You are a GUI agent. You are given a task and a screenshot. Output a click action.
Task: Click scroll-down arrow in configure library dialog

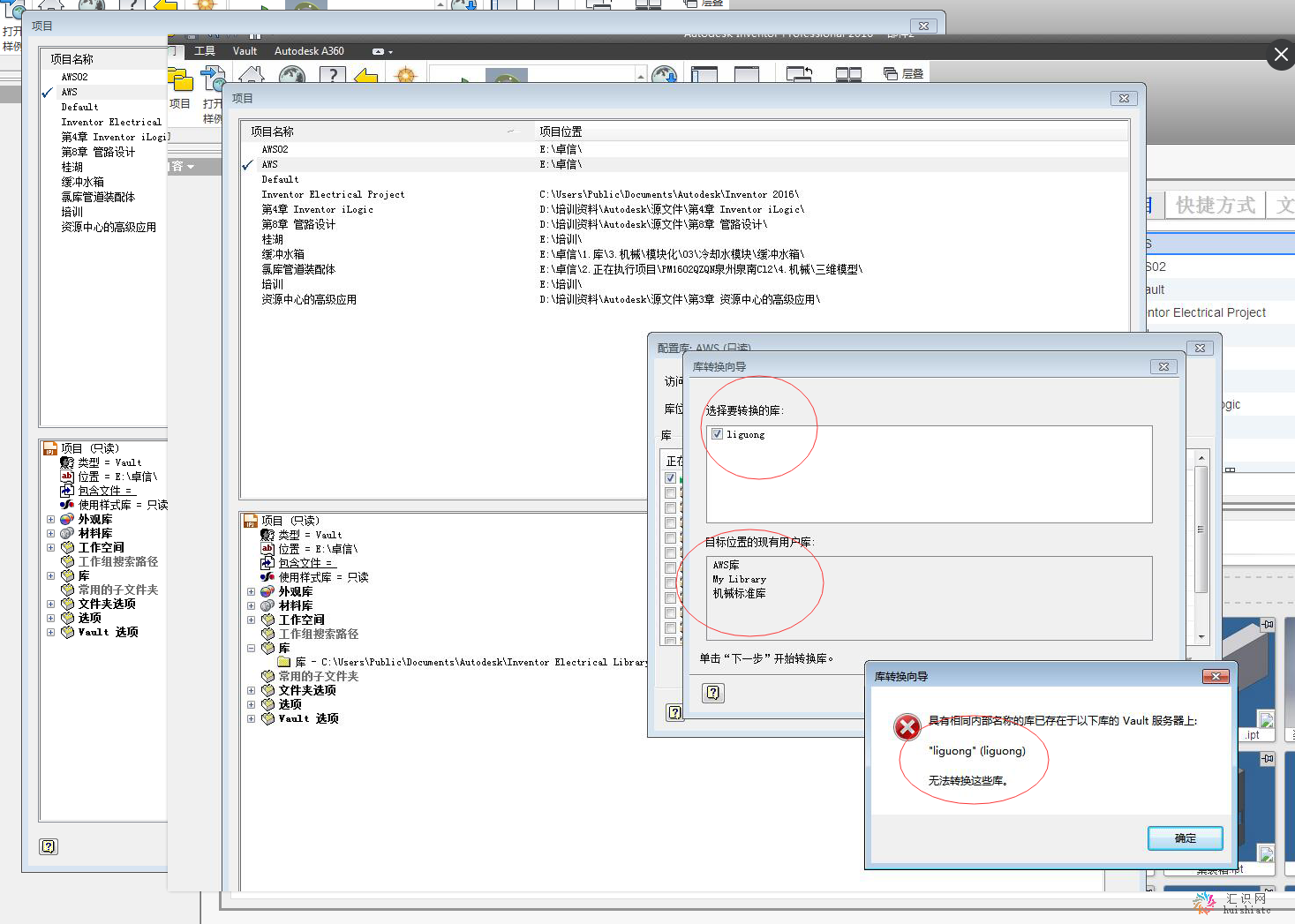[1201, 636]
